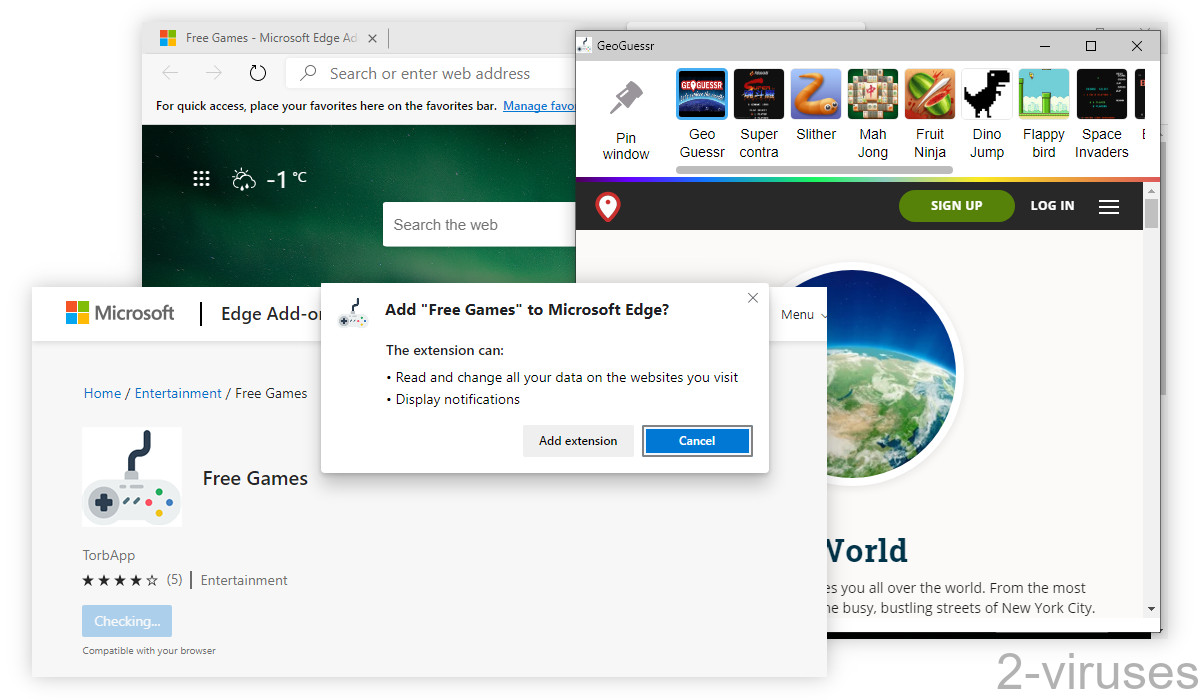The width and height of the screenshot is (1200, 700).
Task: Select the Super contra game
Action: tap(758, 93)
